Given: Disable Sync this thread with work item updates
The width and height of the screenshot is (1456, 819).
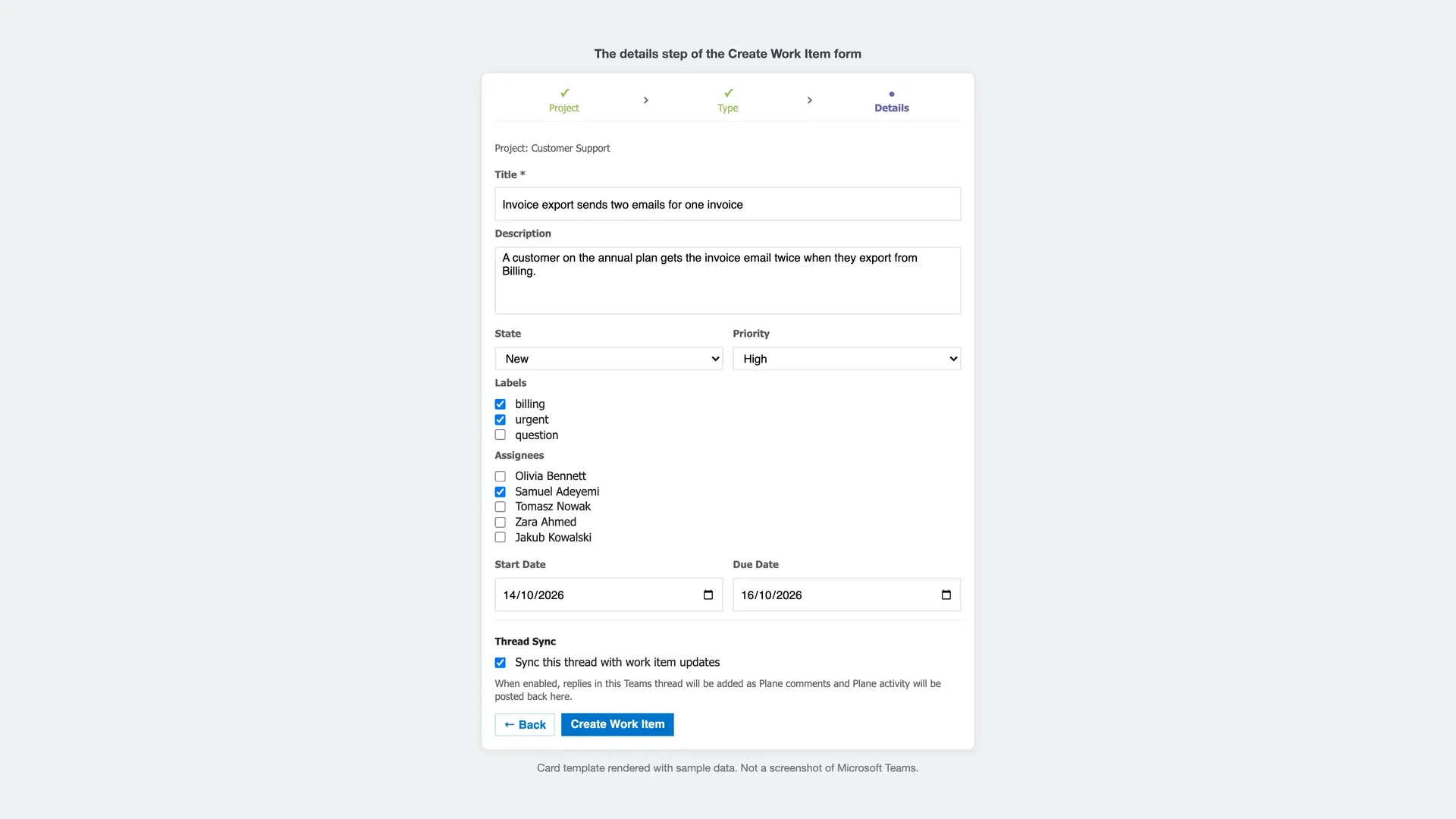Looking at the screenshot, I should tap(500, 663).
